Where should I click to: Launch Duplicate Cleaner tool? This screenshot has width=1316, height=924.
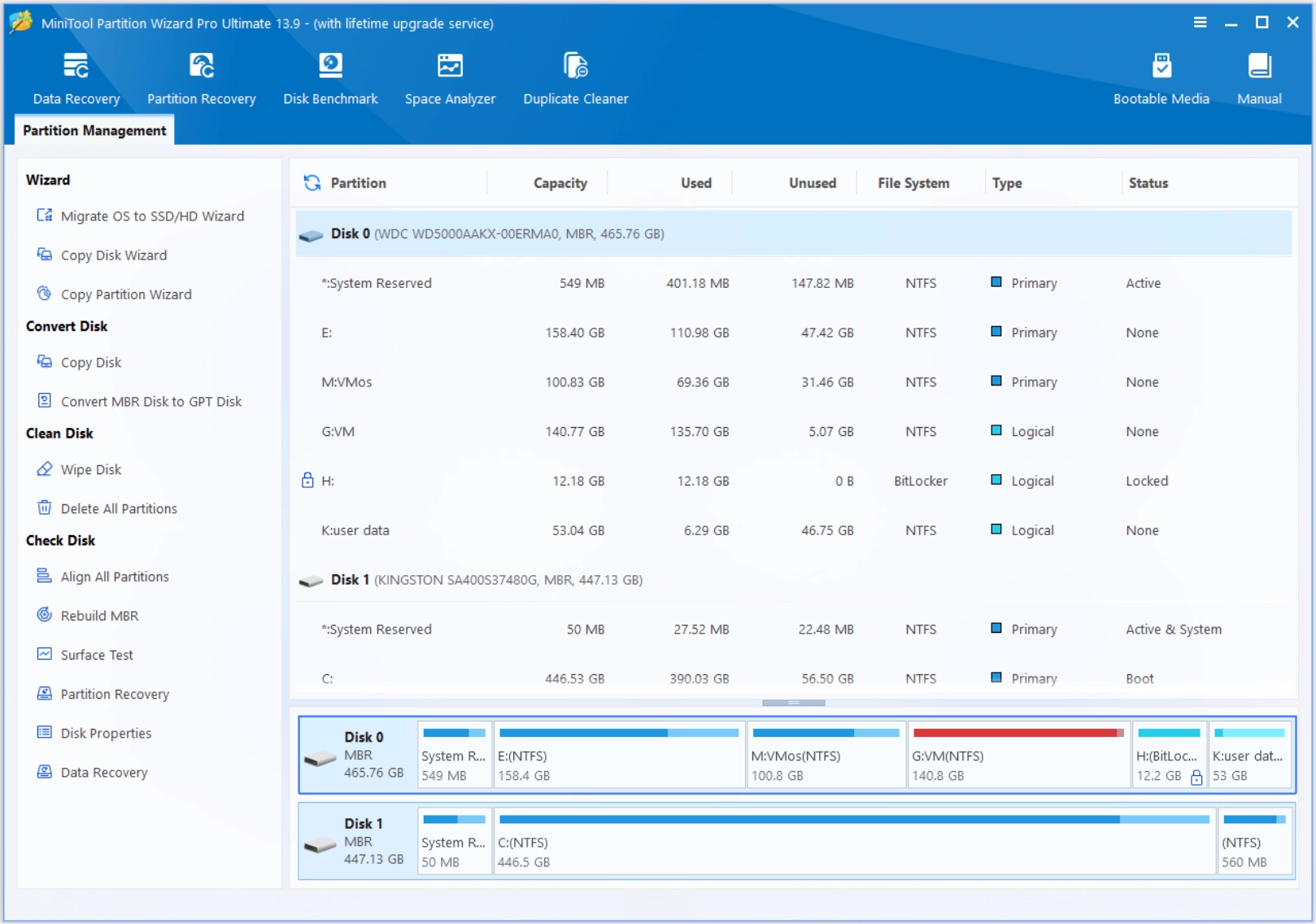pyautogui.click(x=575, y=78)
